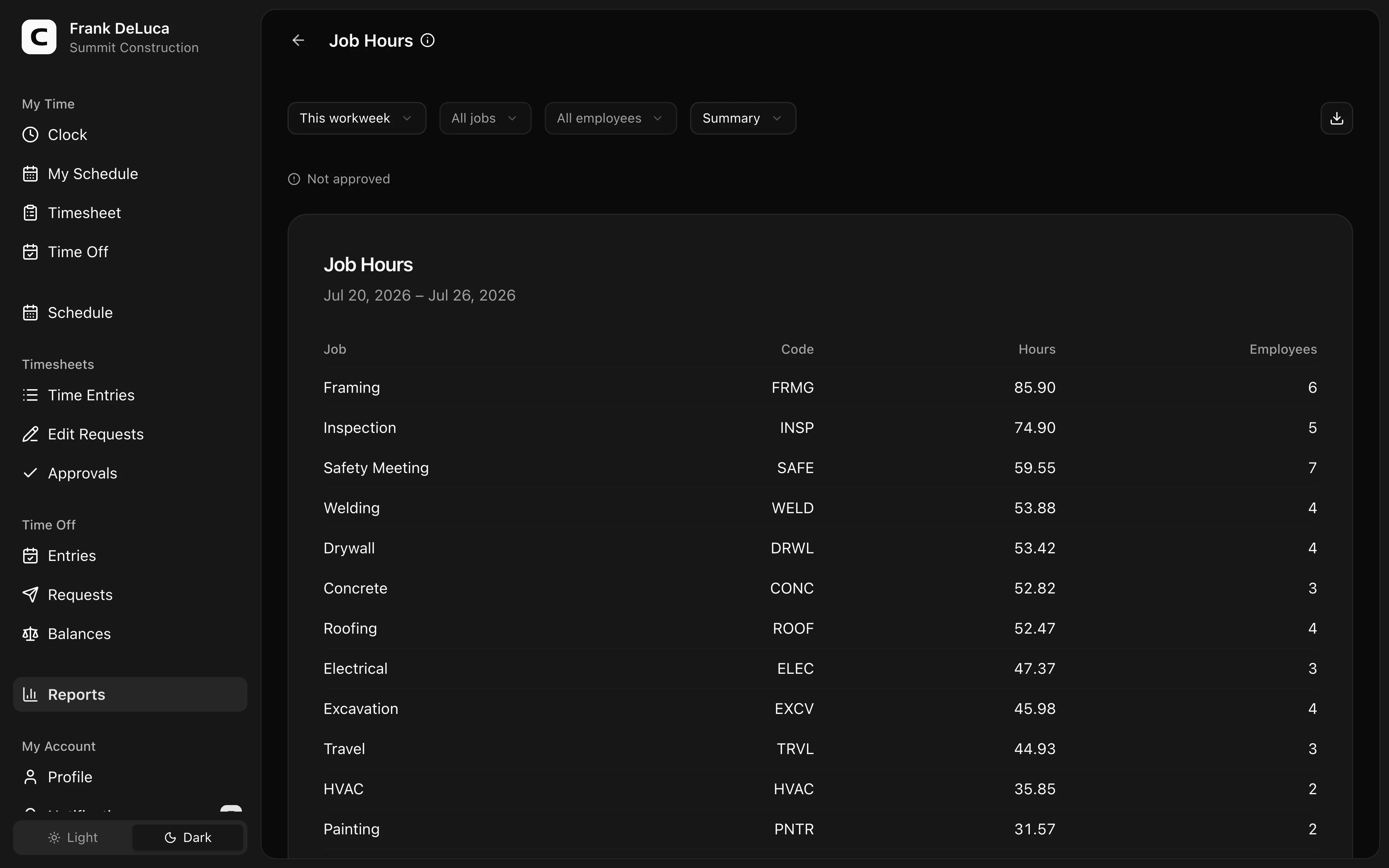Click the Not approved alert icon
The image size is (1389, 868).
tap(294, 179)
